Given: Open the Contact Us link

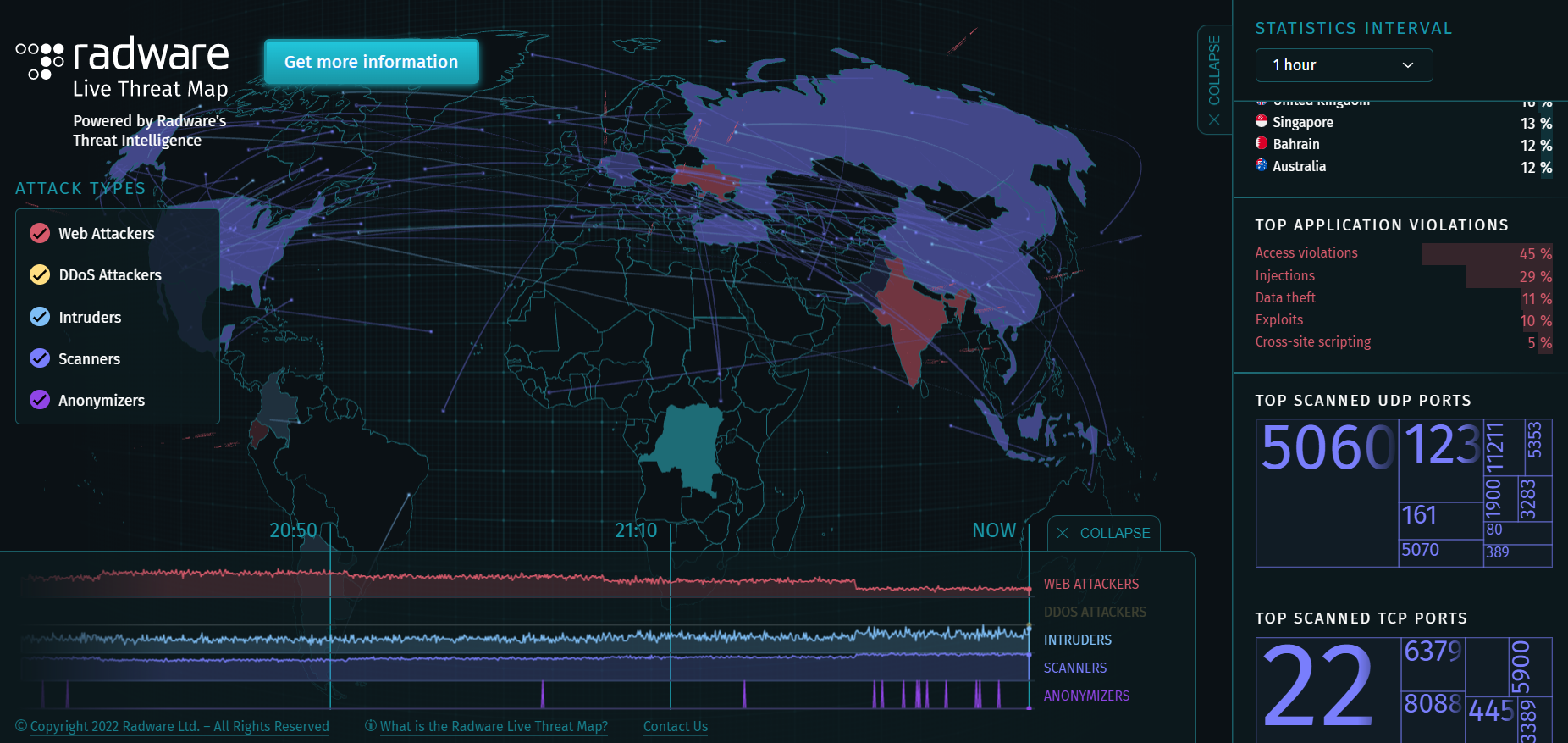Looking at the screenshot, I should coord(676,726).
